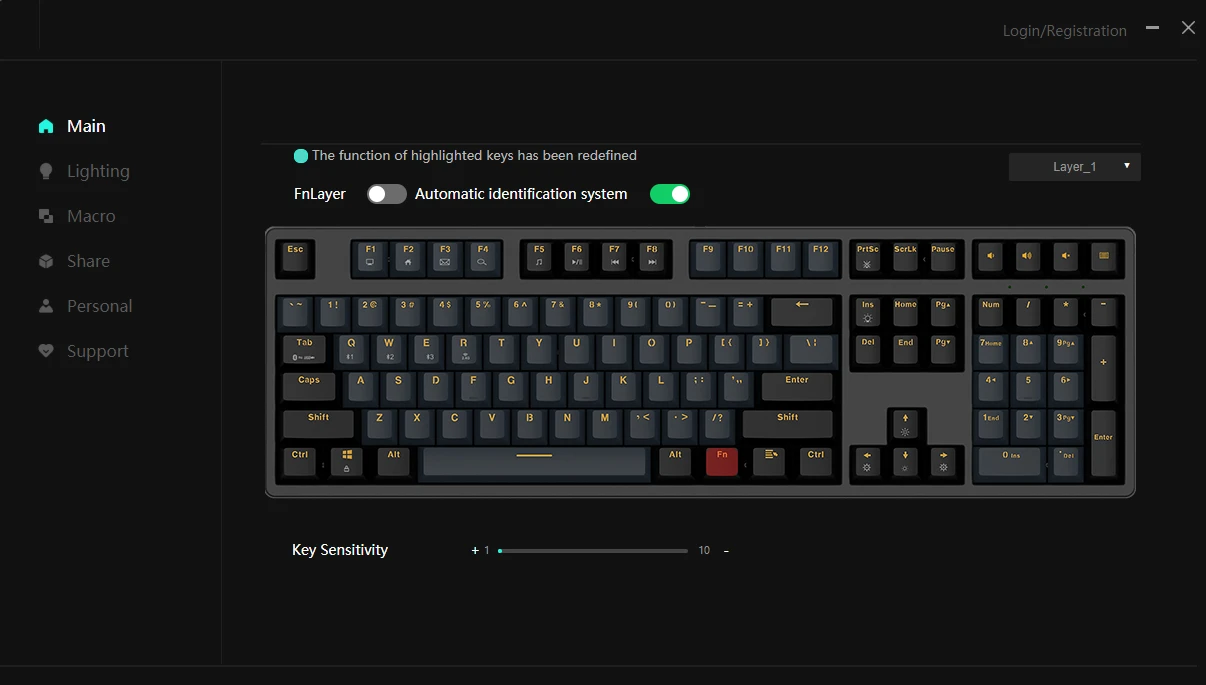Click the plus button beside Key Sensitivity
This screenshot has width=1206, height=685.
pyautogui.click(x=475, y=550)
